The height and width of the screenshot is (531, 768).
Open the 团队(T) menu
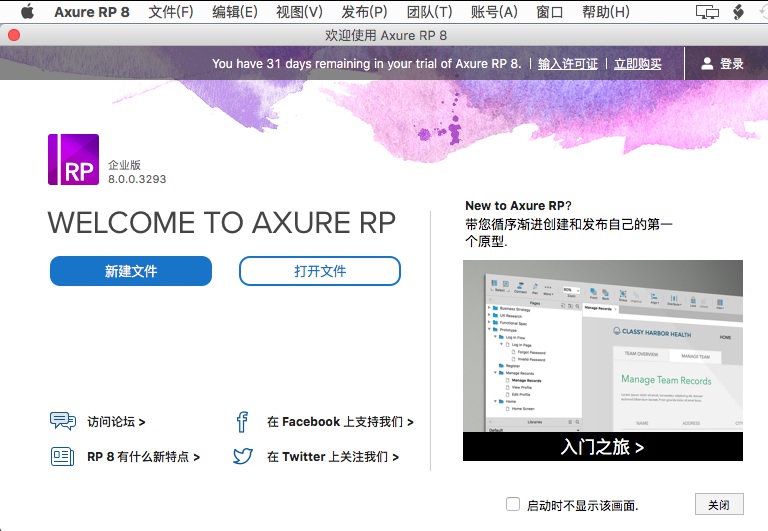(429, 12)
